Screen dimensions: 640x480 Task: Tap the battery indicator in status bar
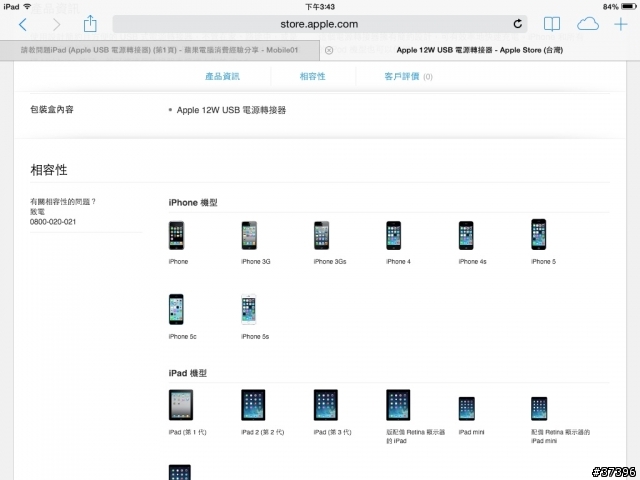(629, 7)
